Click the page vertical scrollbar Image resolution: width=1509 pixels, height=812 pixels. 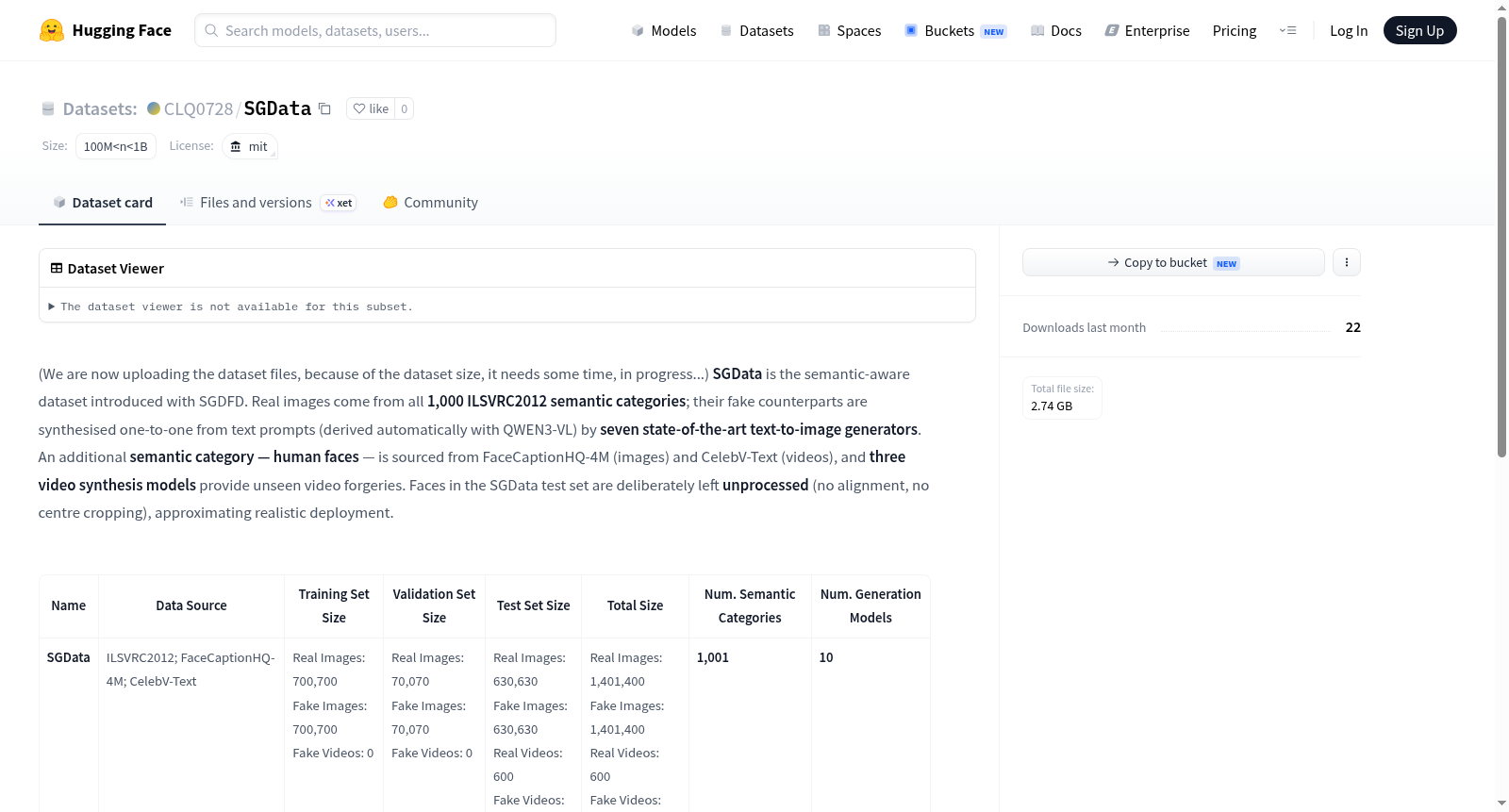pos(1501,236)
